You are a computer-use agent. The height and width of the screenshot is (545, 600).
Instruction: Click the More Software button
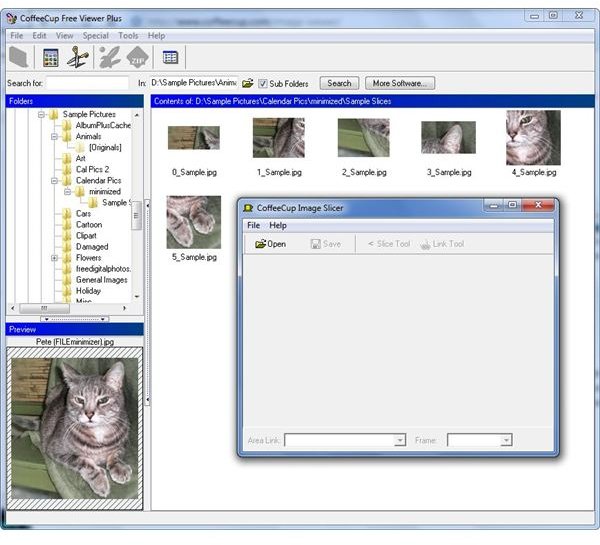click(400, 83)
